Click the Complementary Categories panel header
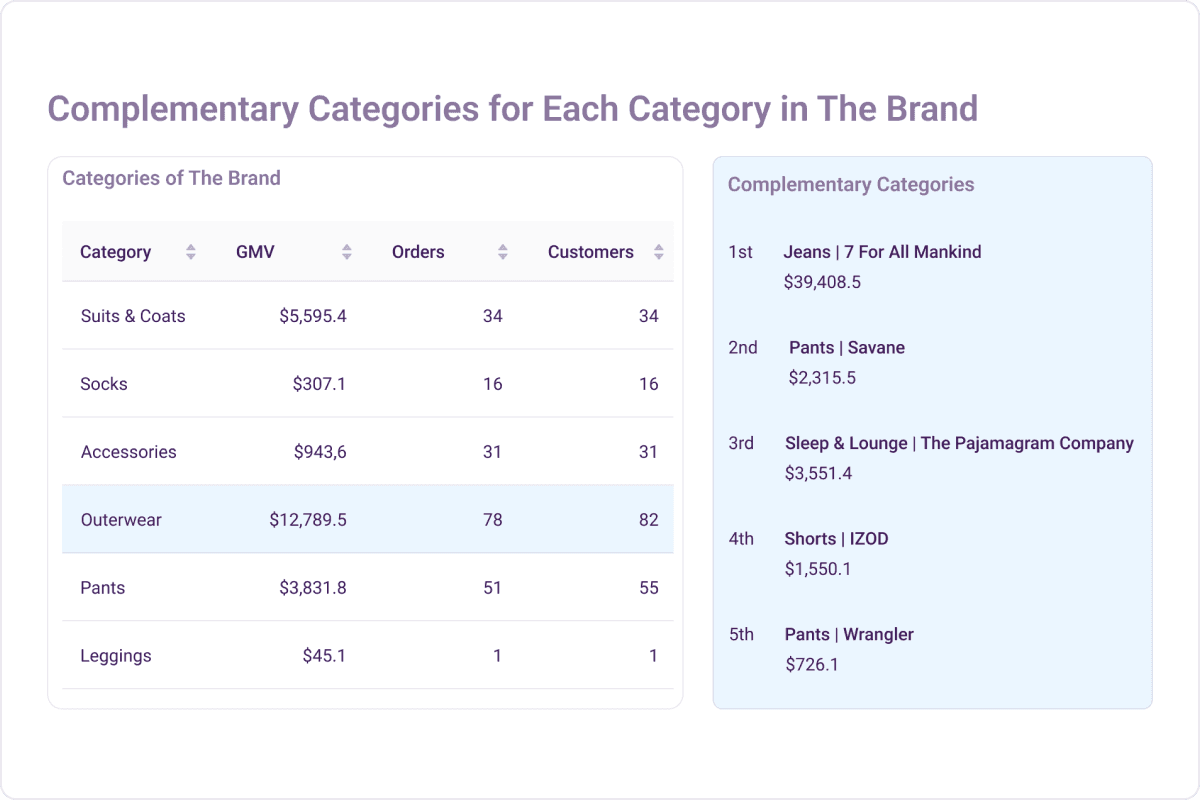1200x800 pixels. [x=851, y=184]
